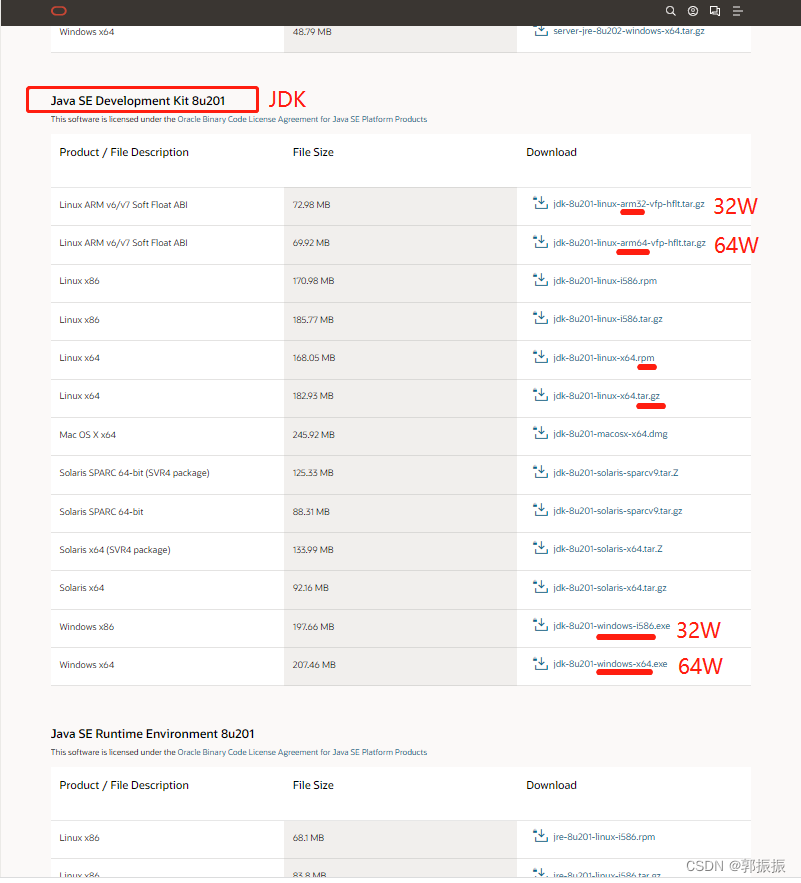The height and width of the screenshot is (883, 801).
Task: Download jdk-8u201-linux-x64.tar.gz link
Action: (607, 396)
